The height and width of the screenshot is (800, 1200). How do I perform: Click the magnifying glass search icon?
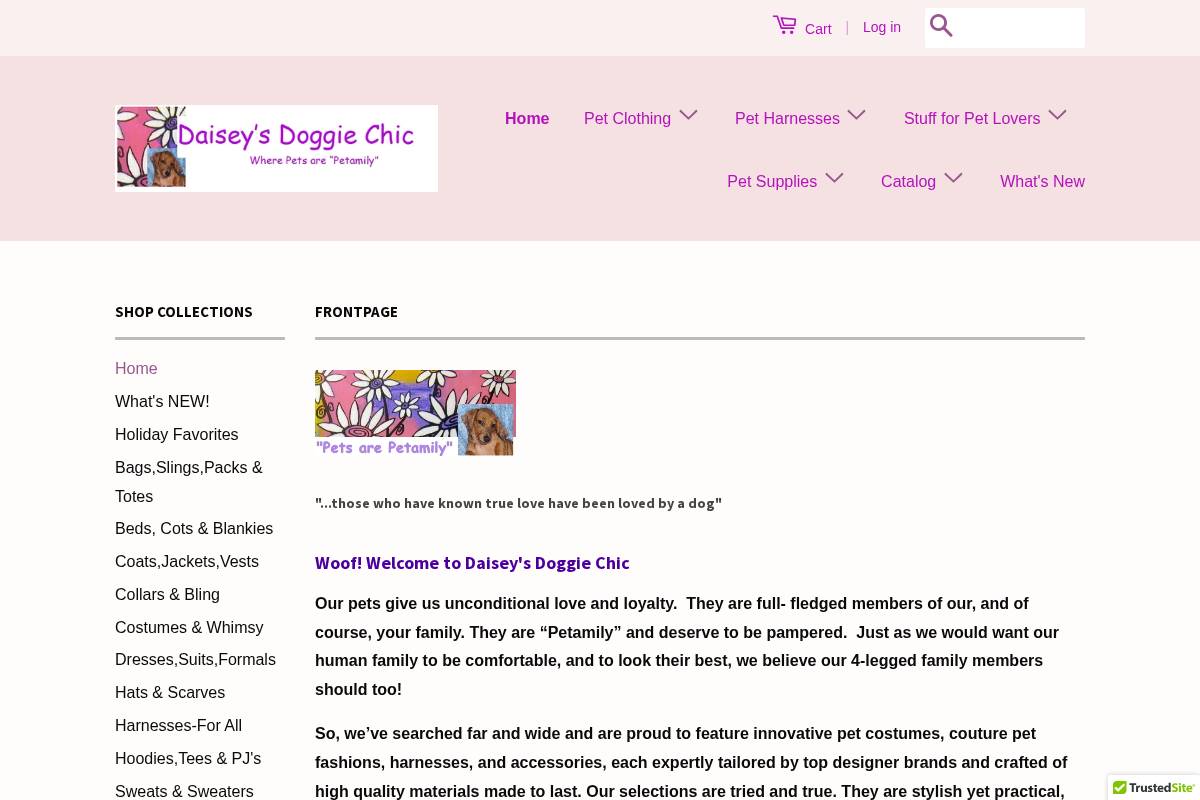(x=941, y=26)
